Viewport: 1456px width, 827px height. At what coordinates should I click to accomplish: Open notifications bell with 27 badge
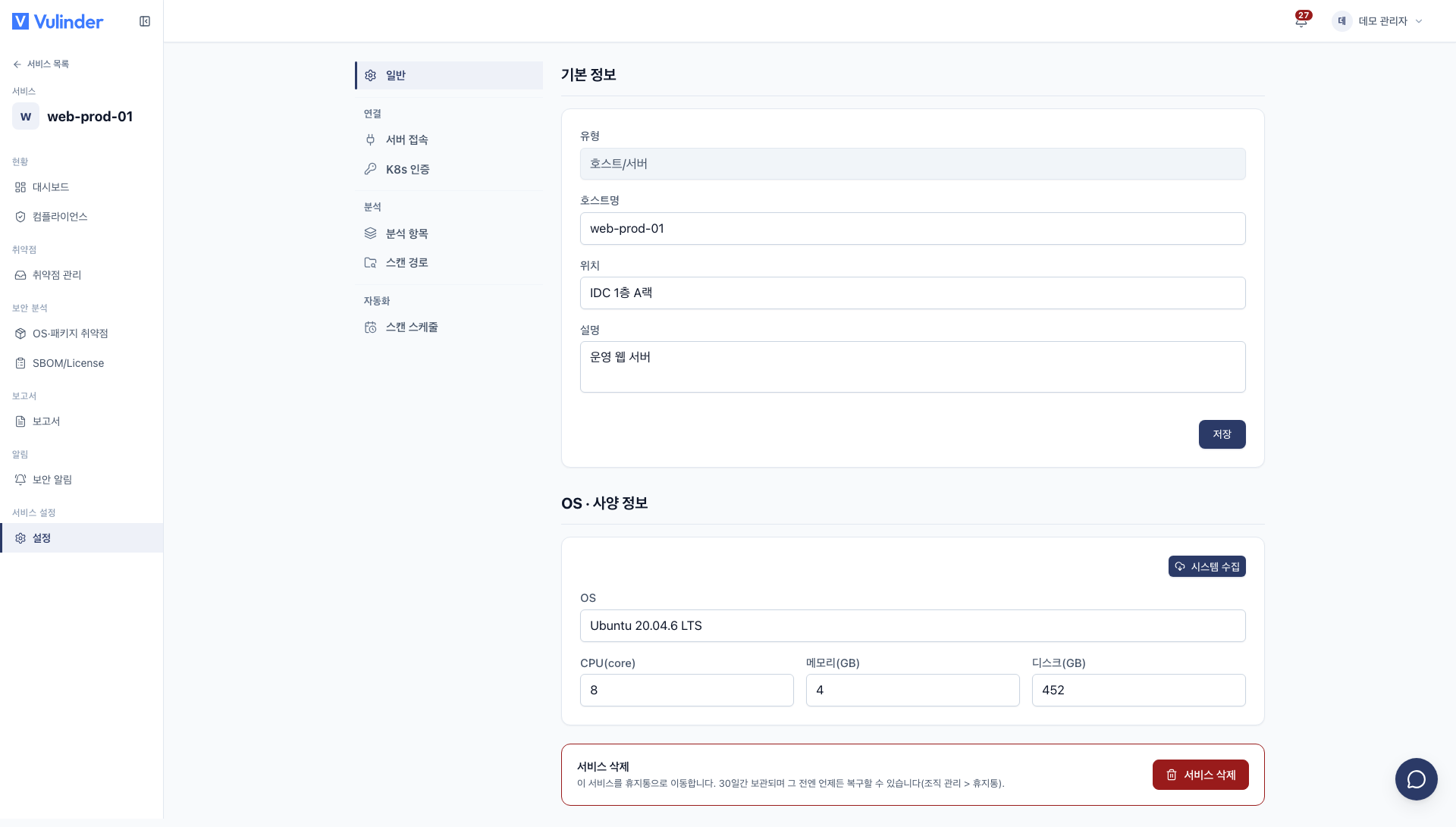[x=1301, y=20]
